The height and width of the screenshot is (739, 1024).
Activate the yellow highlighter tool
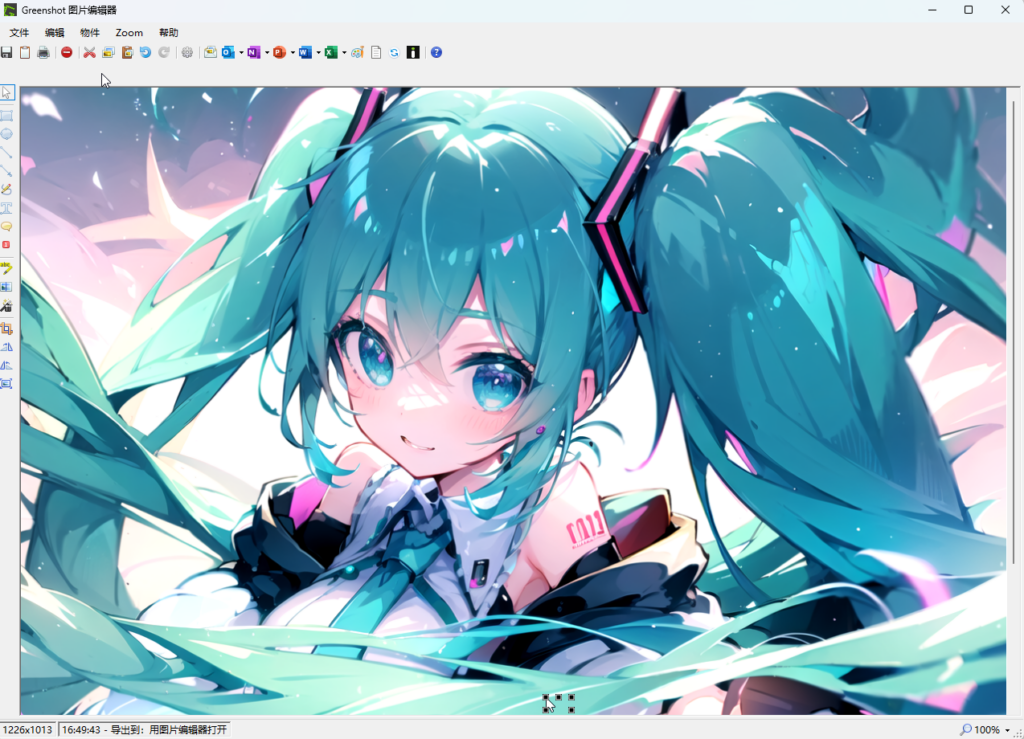[7, 268]
